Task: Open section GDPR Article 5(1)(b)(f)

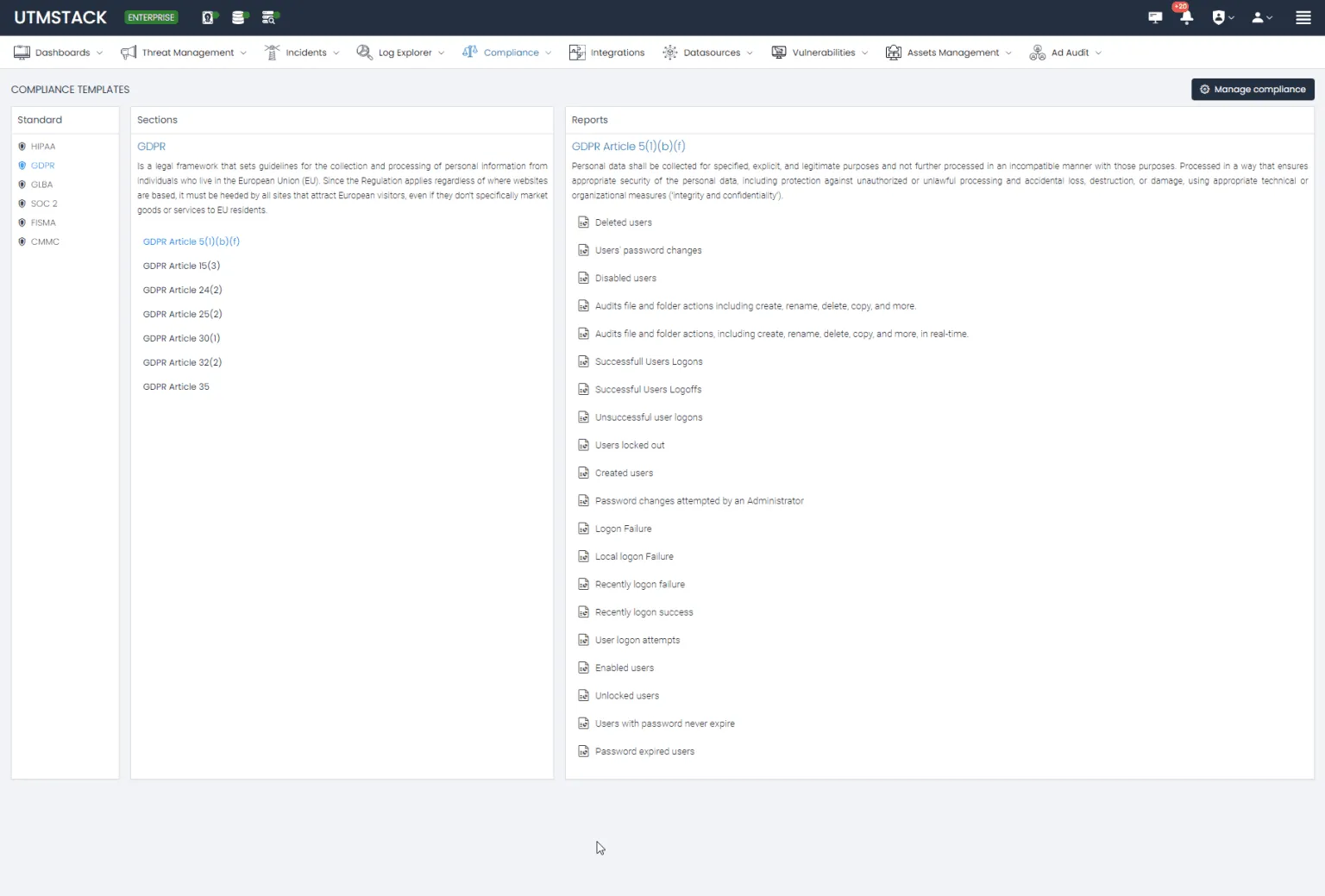Action: point(192,241)
